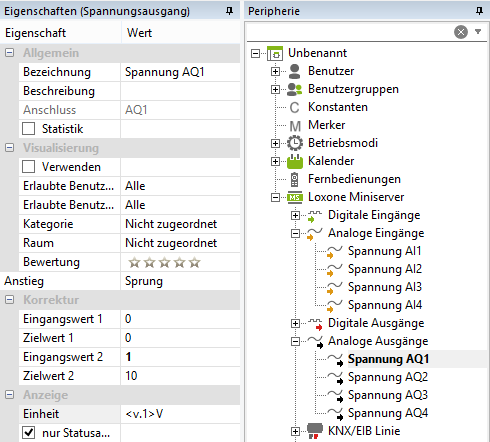This screenshot has height=442, width=490.
Task: Edit the Eingangswert 2 value 1
Action: tap(180, 357)
